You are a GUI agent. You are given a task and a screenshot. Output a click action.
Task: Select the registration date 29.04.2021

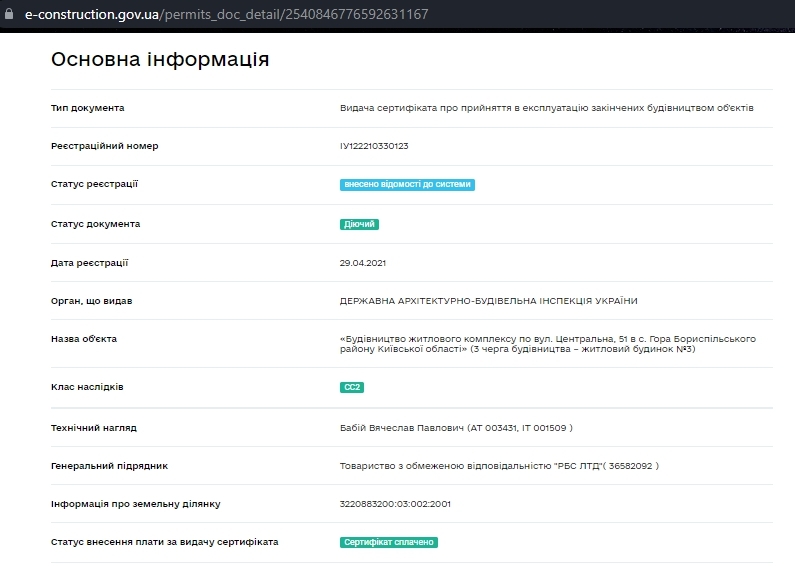363,263
